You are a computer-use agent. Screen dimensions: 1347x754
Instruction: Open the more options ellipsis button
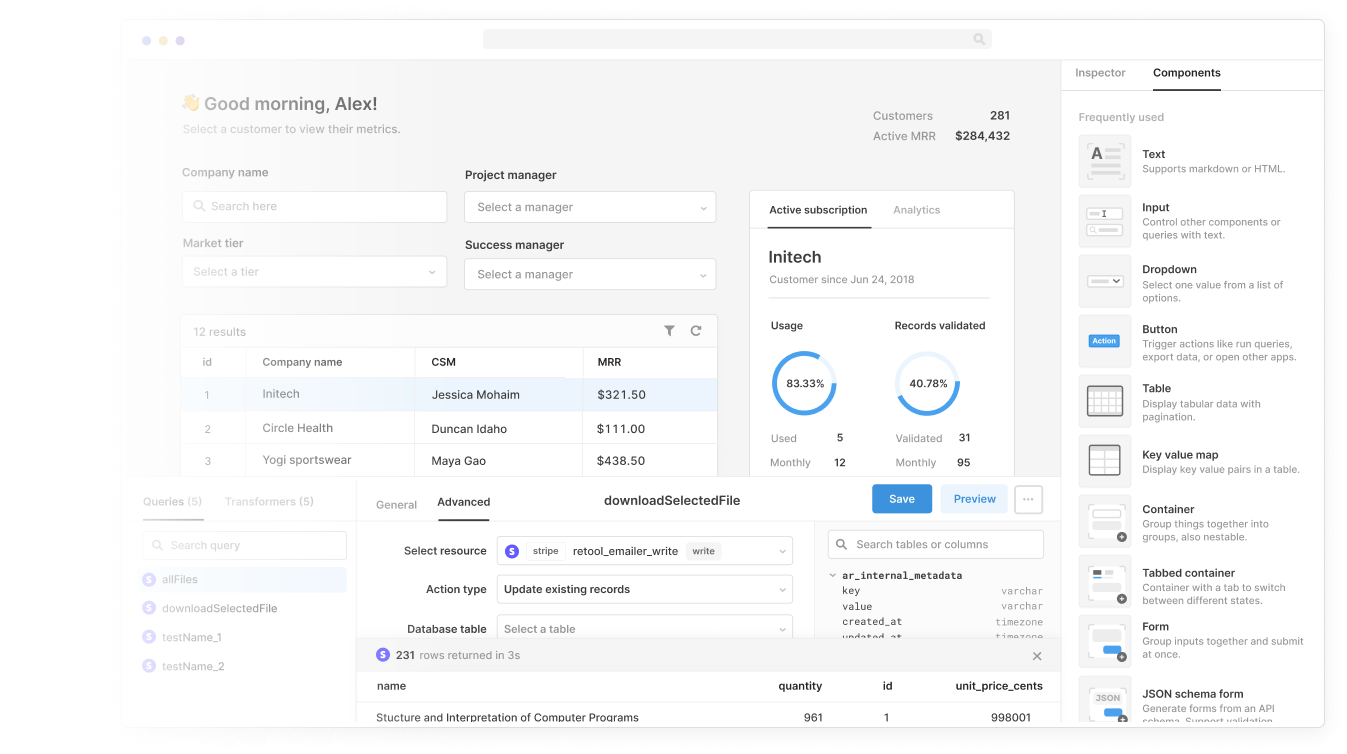tap(1028, 499)
